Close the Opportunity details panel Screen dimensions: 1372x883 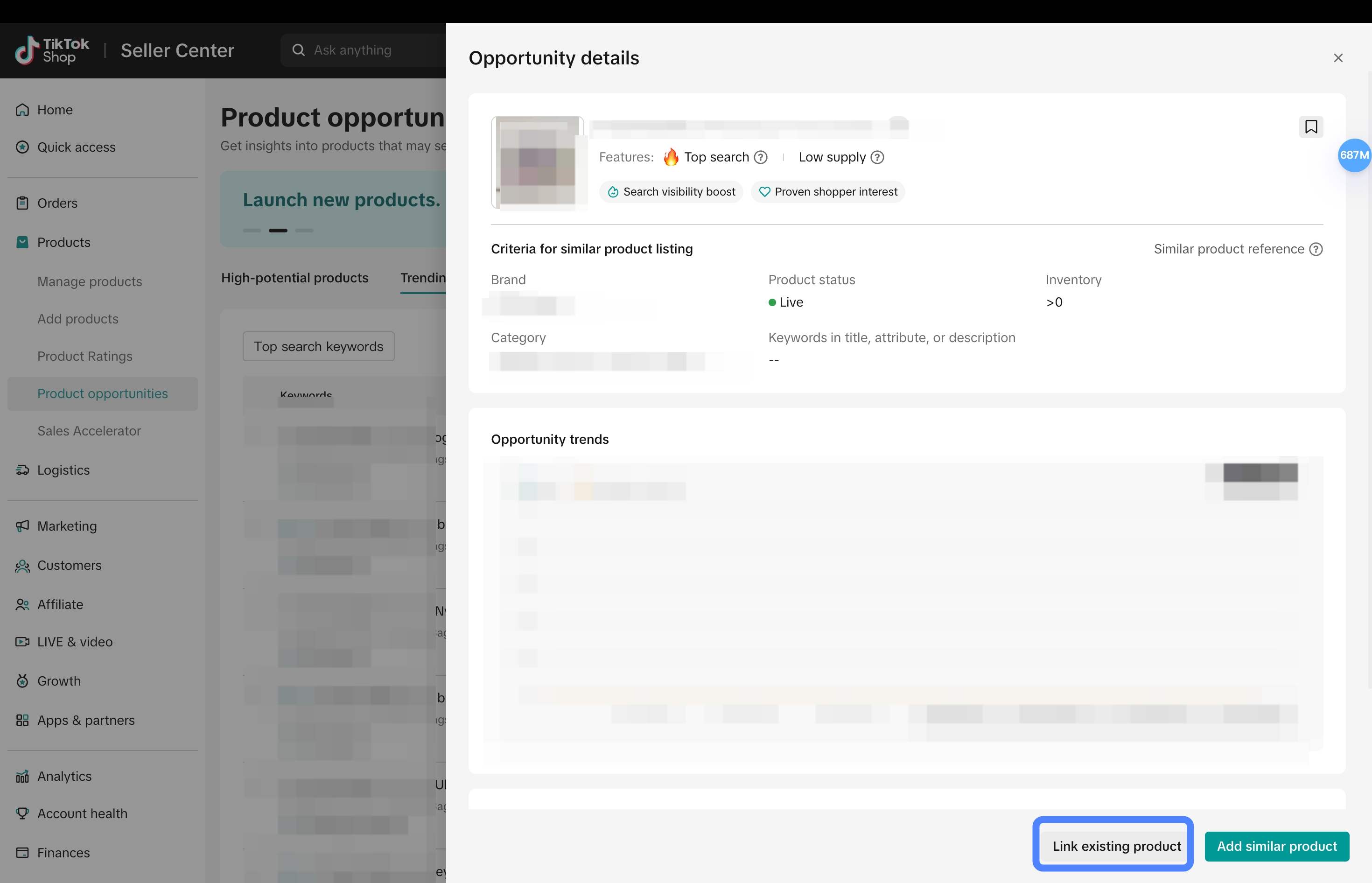pos(1337,58)
